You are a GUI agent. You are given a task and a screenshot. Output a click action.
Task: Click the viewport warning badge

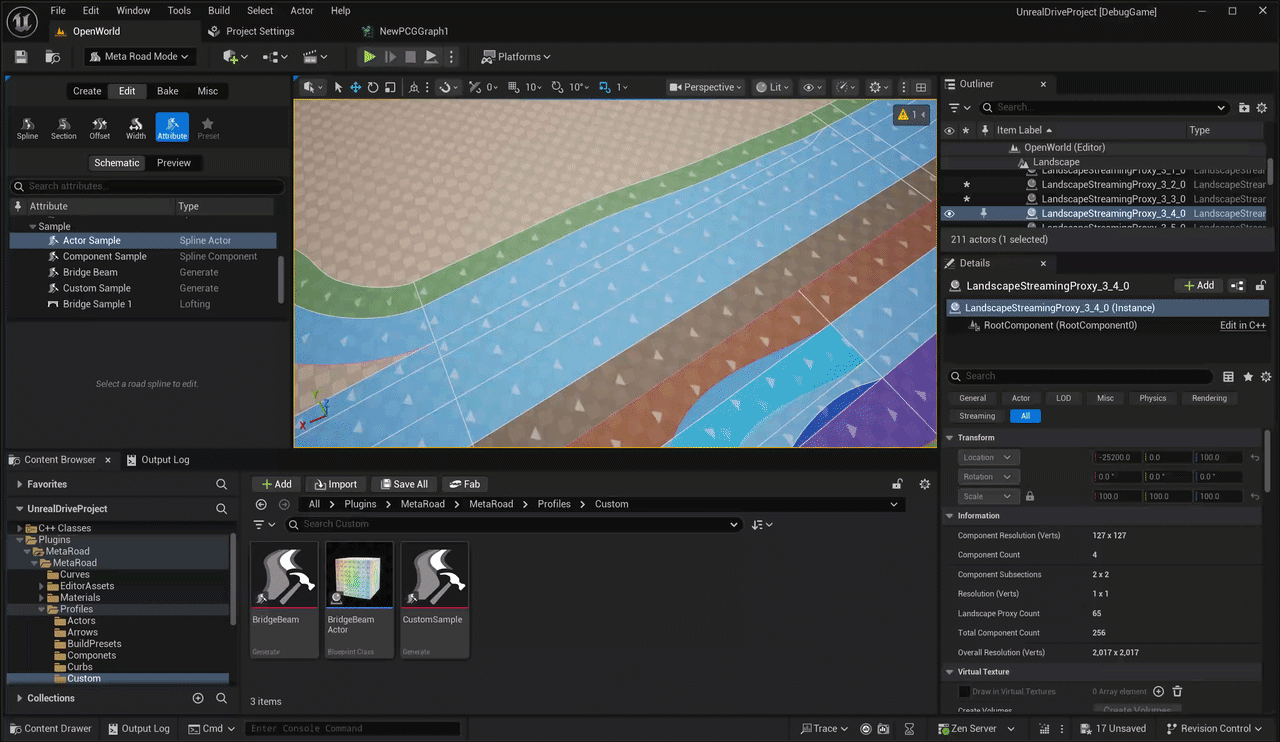pos(911,115)
